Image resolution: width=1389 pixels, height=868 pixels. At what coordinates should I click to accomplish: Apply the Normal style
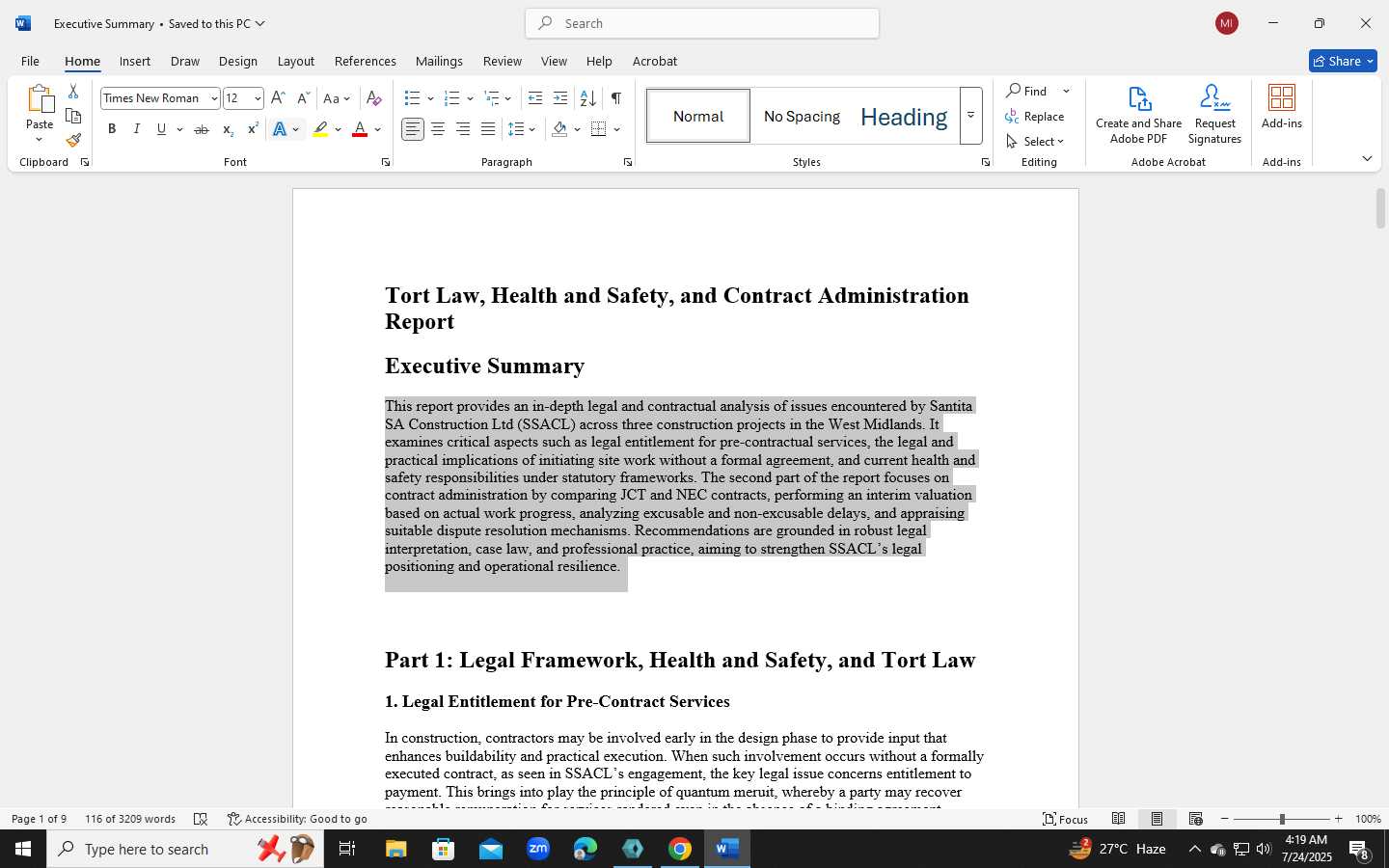(698, 116)
